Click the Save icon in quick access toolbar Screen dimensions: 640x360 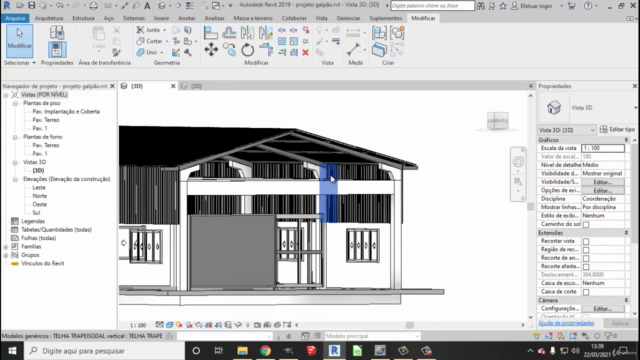[x=31, y=6]
